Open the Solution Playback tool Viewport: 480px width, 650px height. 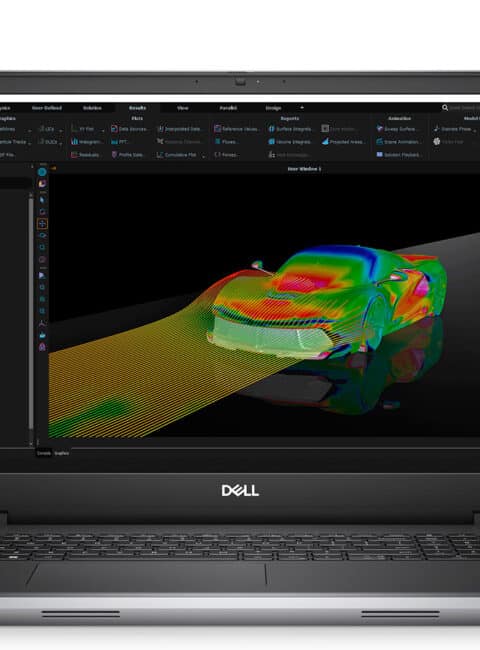(x=398, y=155)
